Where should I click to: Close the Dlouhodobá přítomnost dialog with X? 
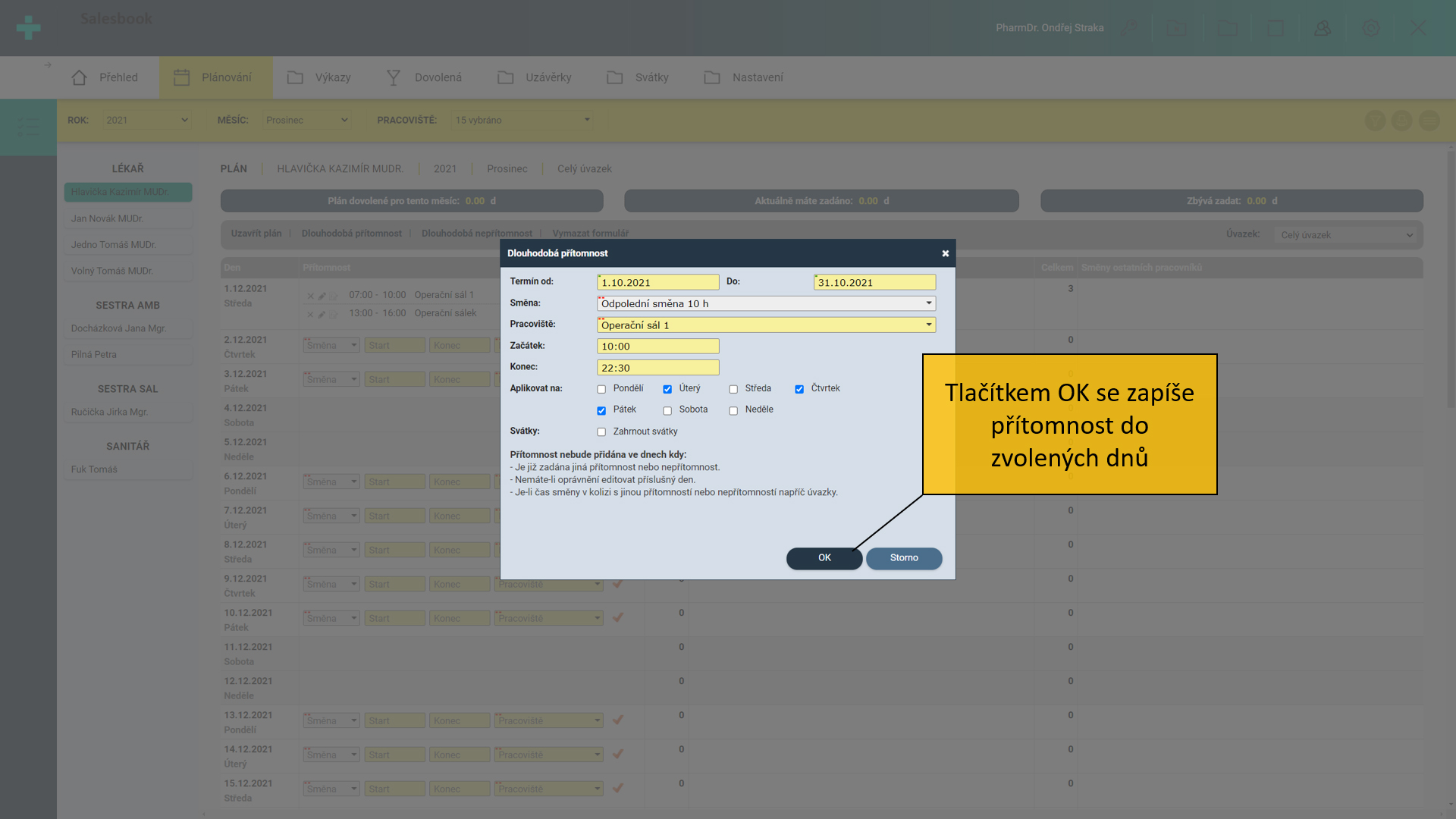click(945, 253)
